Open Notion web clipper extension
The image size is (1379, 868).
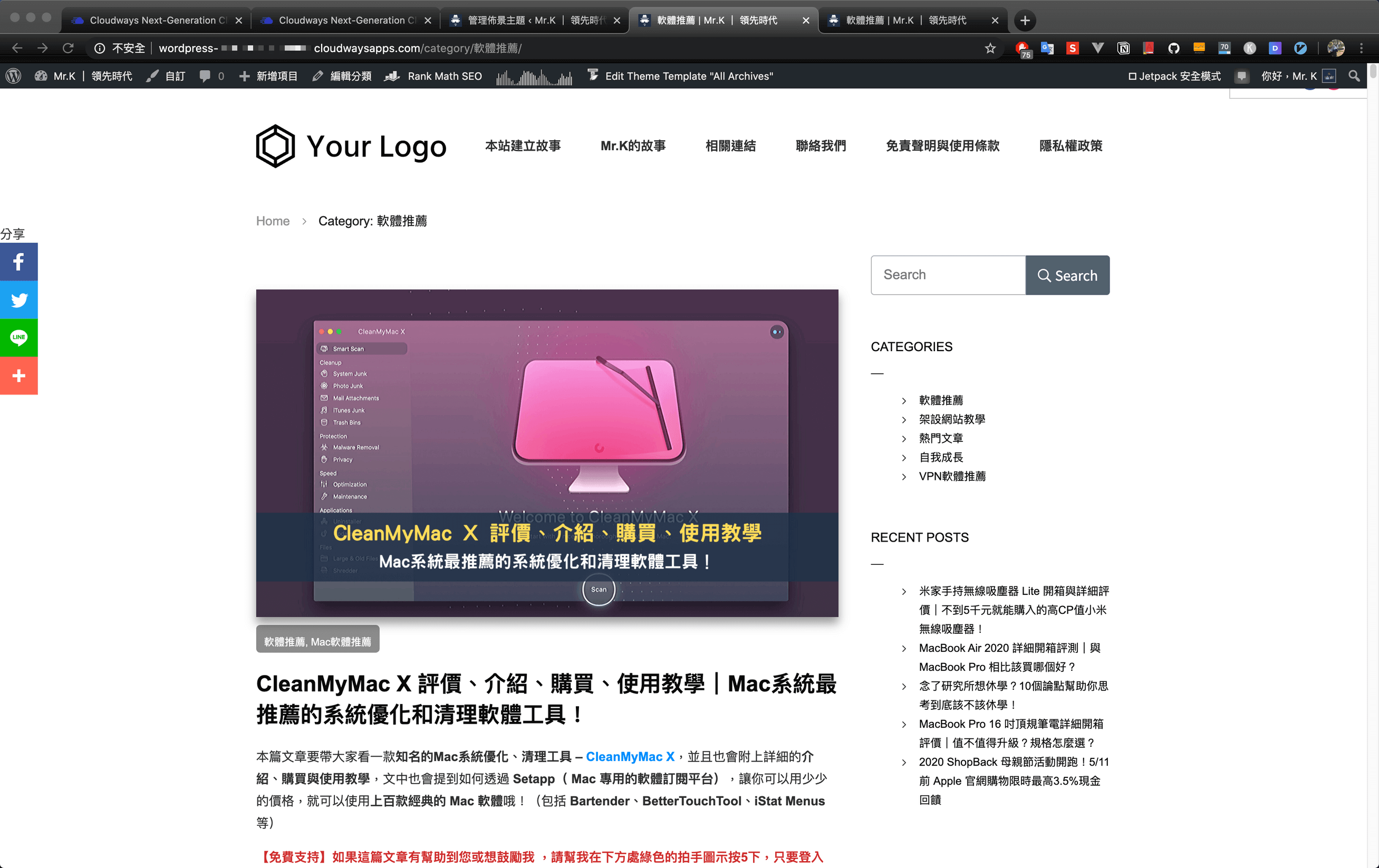tap(1123, 48)
